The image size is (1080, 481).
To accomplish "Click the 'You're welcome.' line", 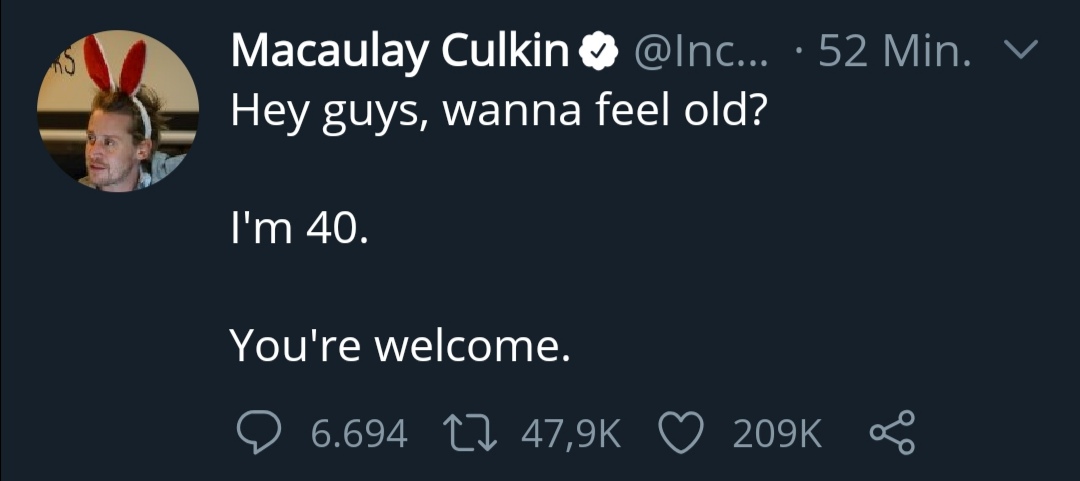I will [x=400, y=346].
